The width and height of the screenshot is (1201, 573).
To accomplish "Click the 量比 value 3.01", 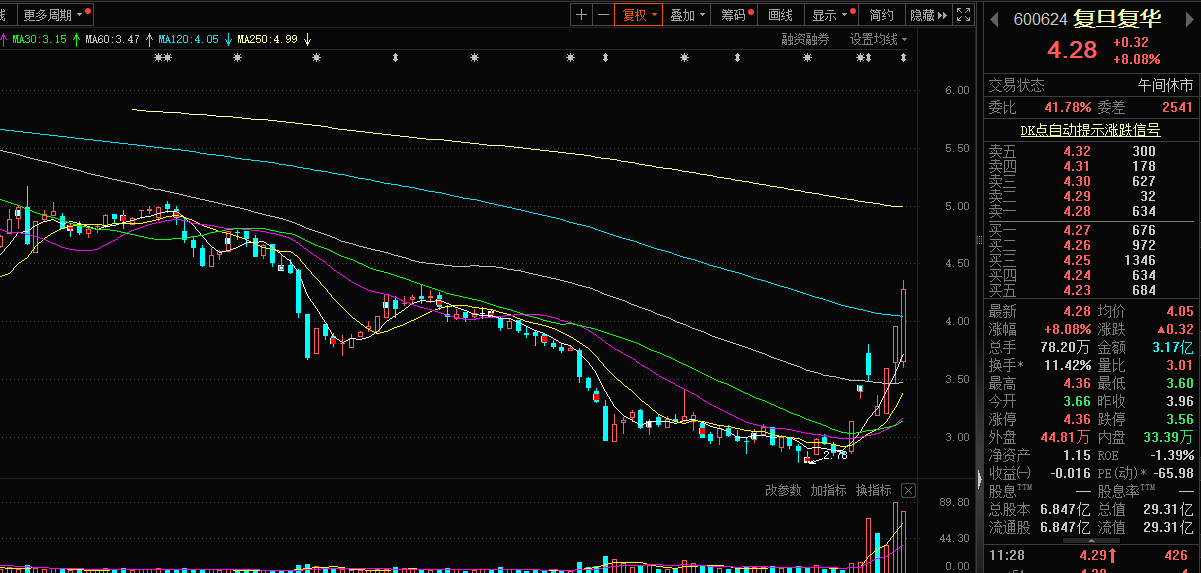I will pyautogui.click(x=1179, y=365).
